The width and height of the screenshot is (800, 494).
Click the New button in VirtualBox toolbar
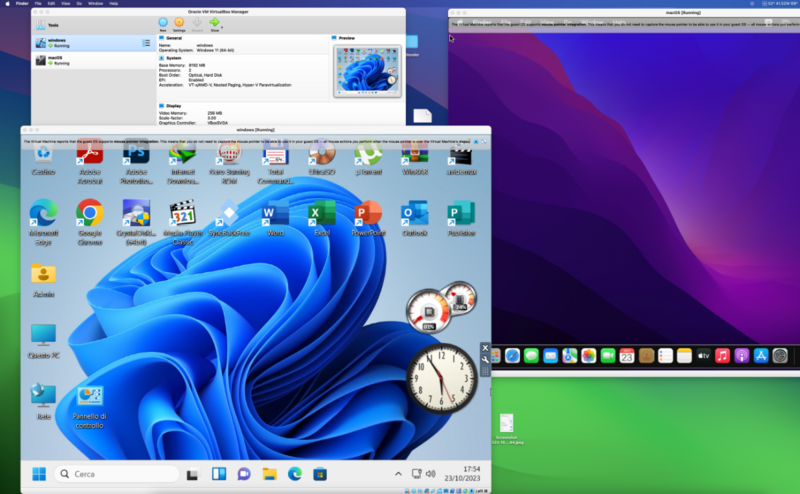click(x=163, y=23)
